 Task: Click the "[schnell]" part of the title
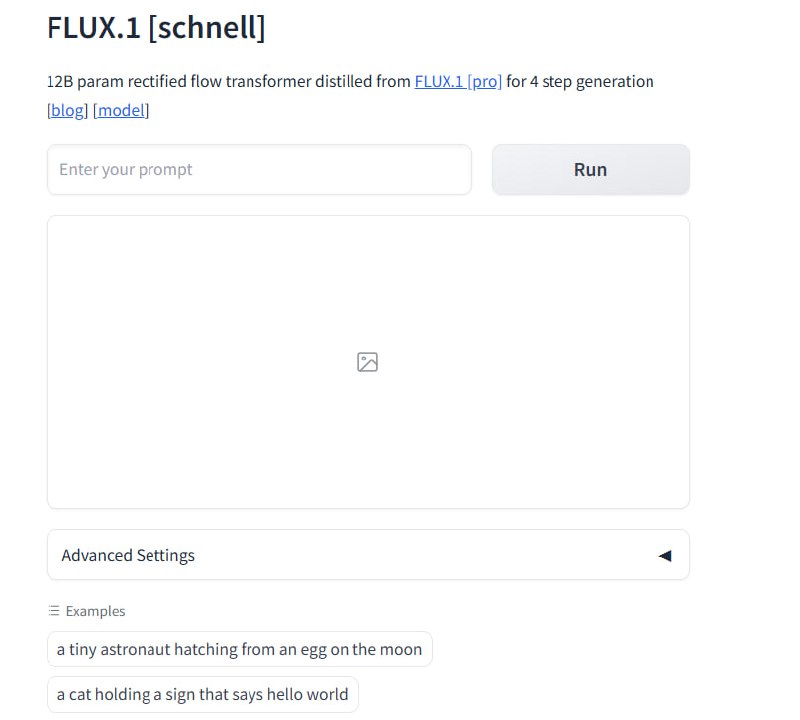[x=207, y=28]
